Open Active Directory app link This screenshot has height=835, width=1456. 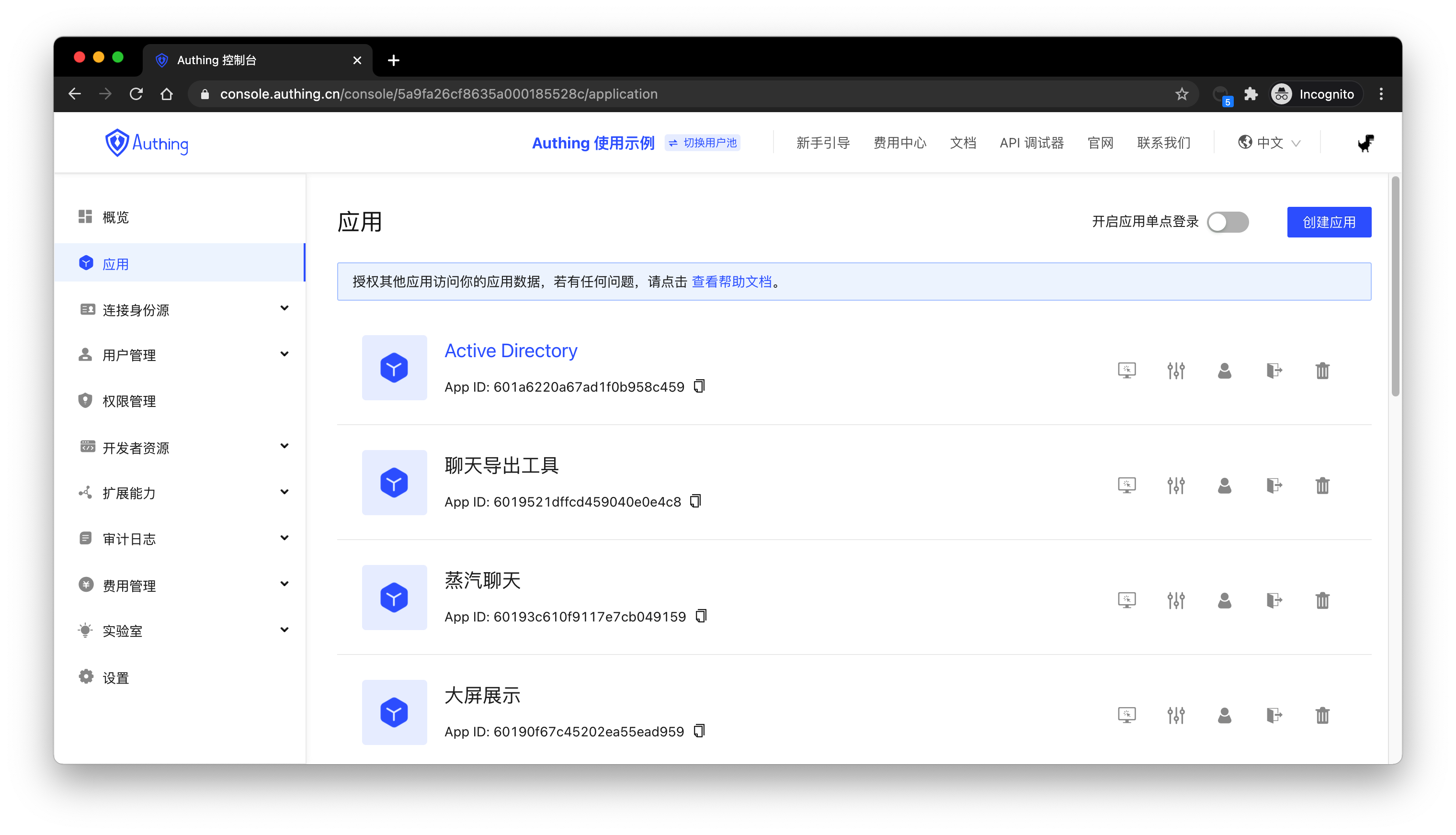pyautogui.click(x=511, y=350)
